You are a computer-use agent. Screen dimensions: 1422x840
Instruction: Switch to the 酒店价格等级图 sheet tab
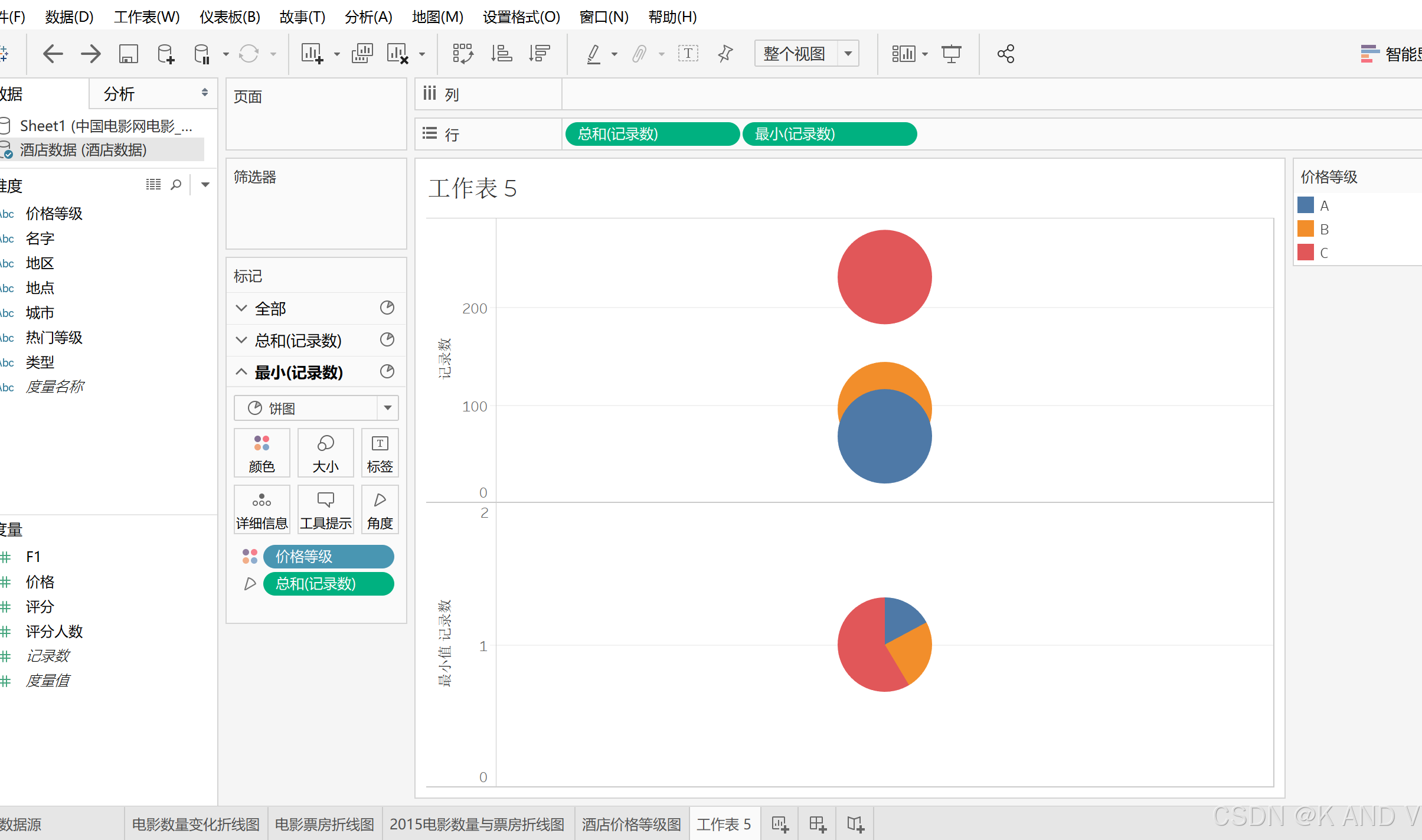631,824
